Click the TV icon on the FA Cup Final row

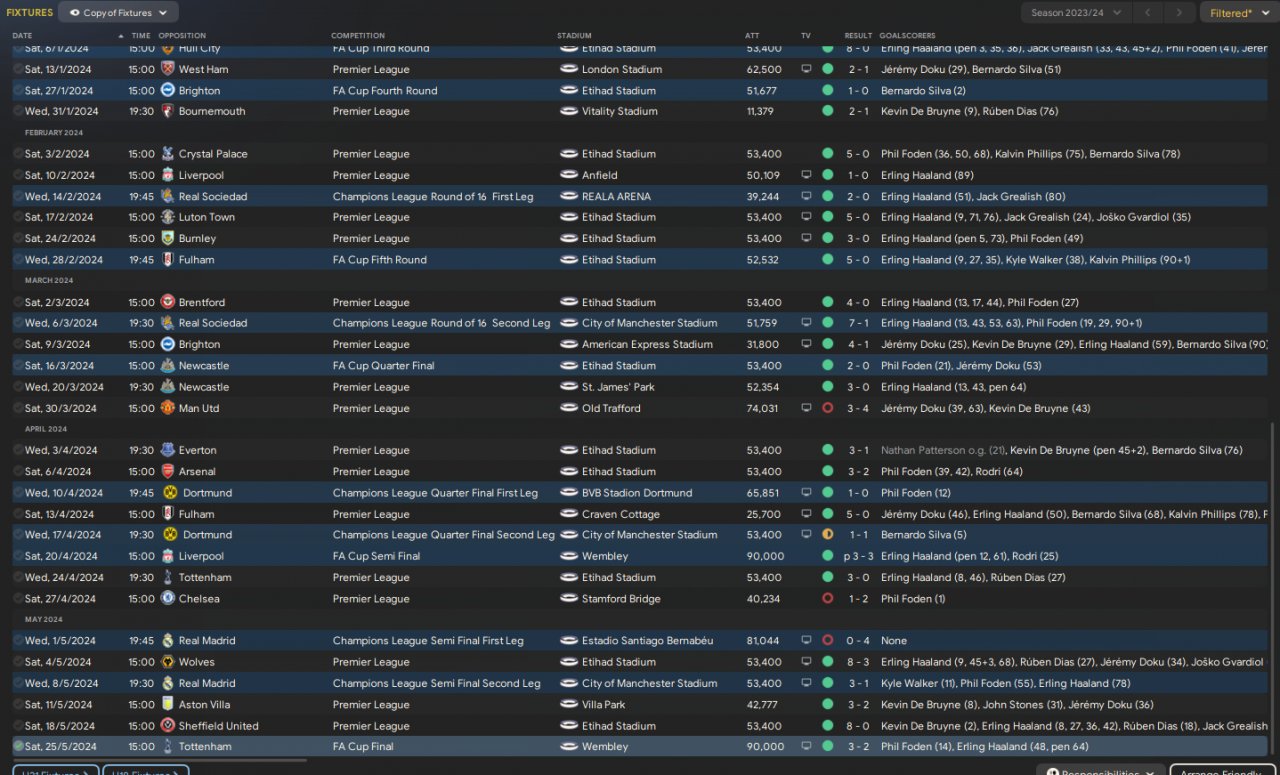pos(806,746)
